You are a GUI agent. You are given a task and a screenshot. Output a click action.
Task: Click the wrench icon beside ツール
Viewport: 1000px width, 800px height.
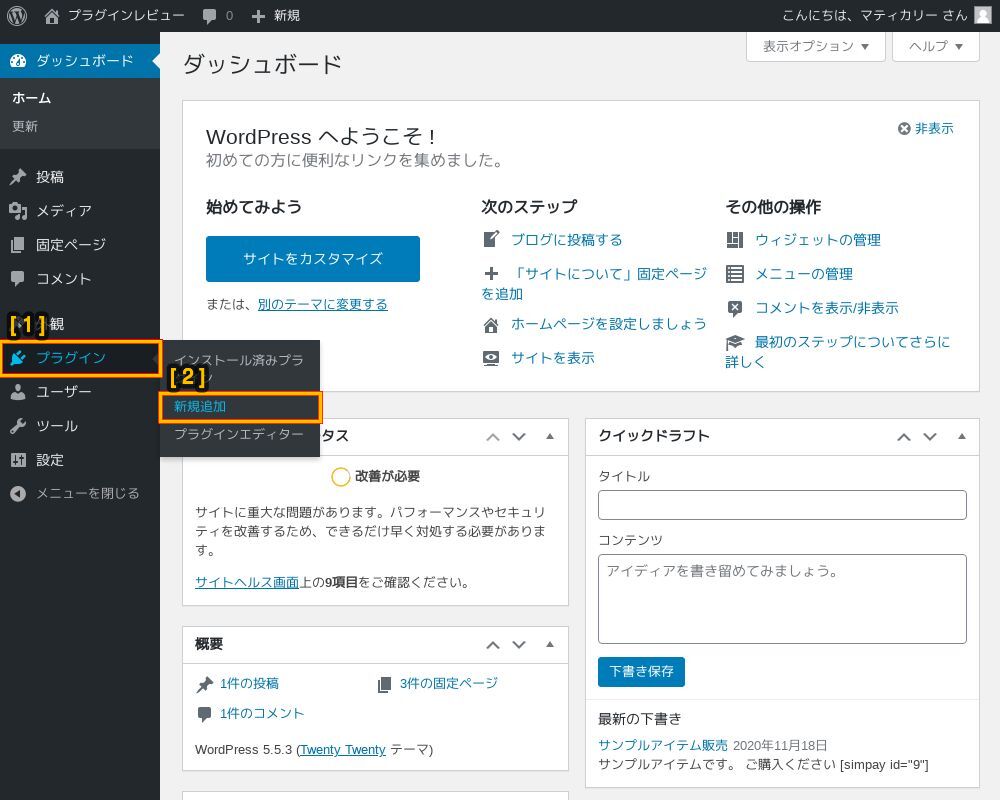(x=18, y=426)
